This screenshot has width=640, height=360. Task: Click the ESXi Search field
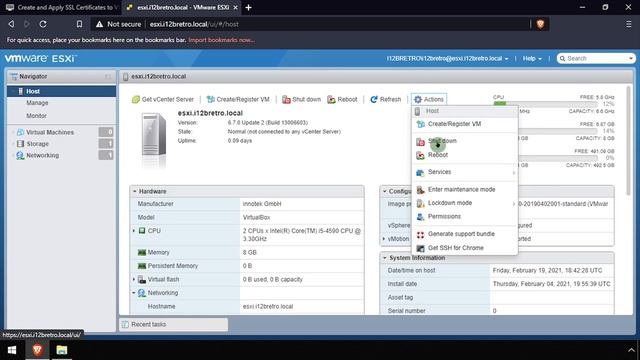(596, 58)
